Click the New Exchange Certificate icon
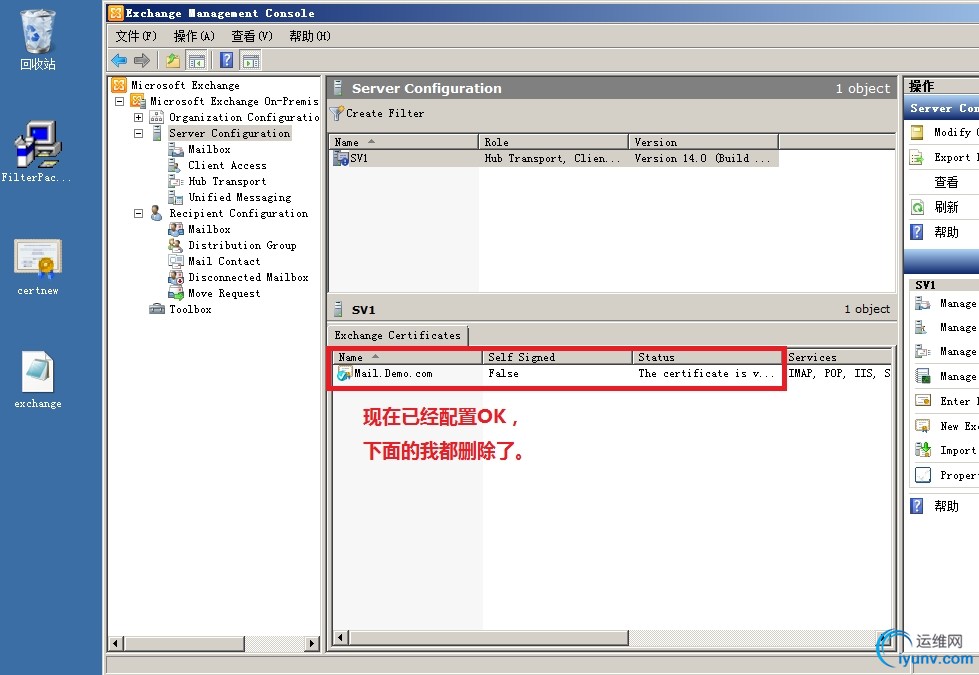Image resolution: width=979 pixels, height=675 pixels. click(923, 426)
